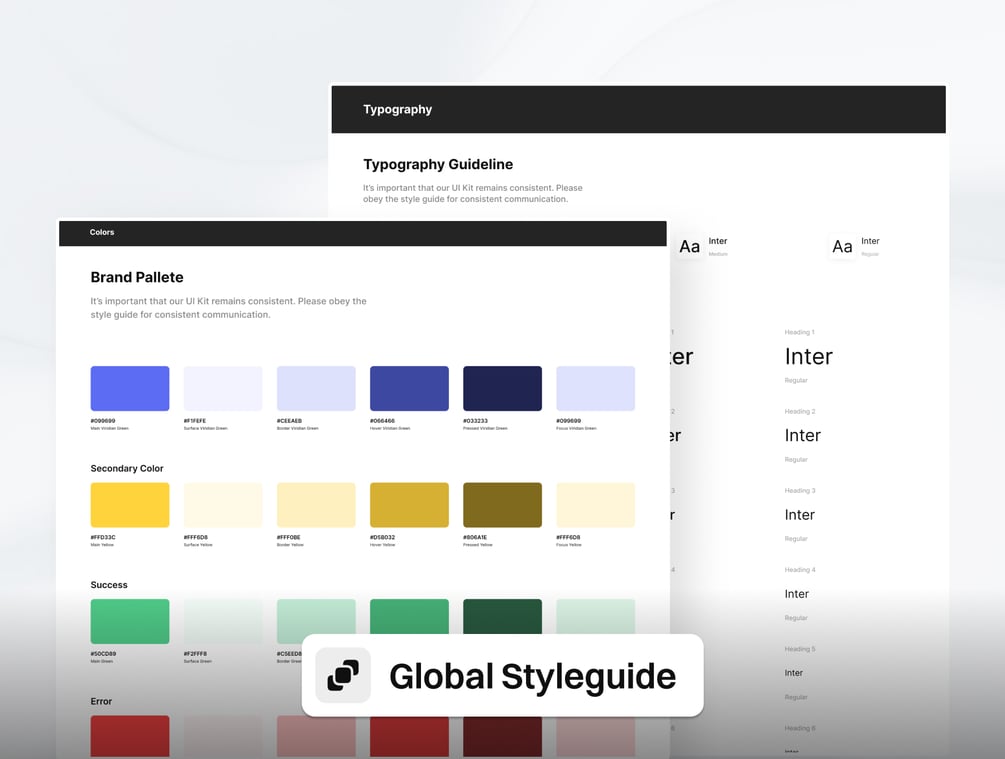1005x759 pixels.
Task: Click the #F2FFF8 hex code text
Action: pyautogui.click(x=195, y=654)
